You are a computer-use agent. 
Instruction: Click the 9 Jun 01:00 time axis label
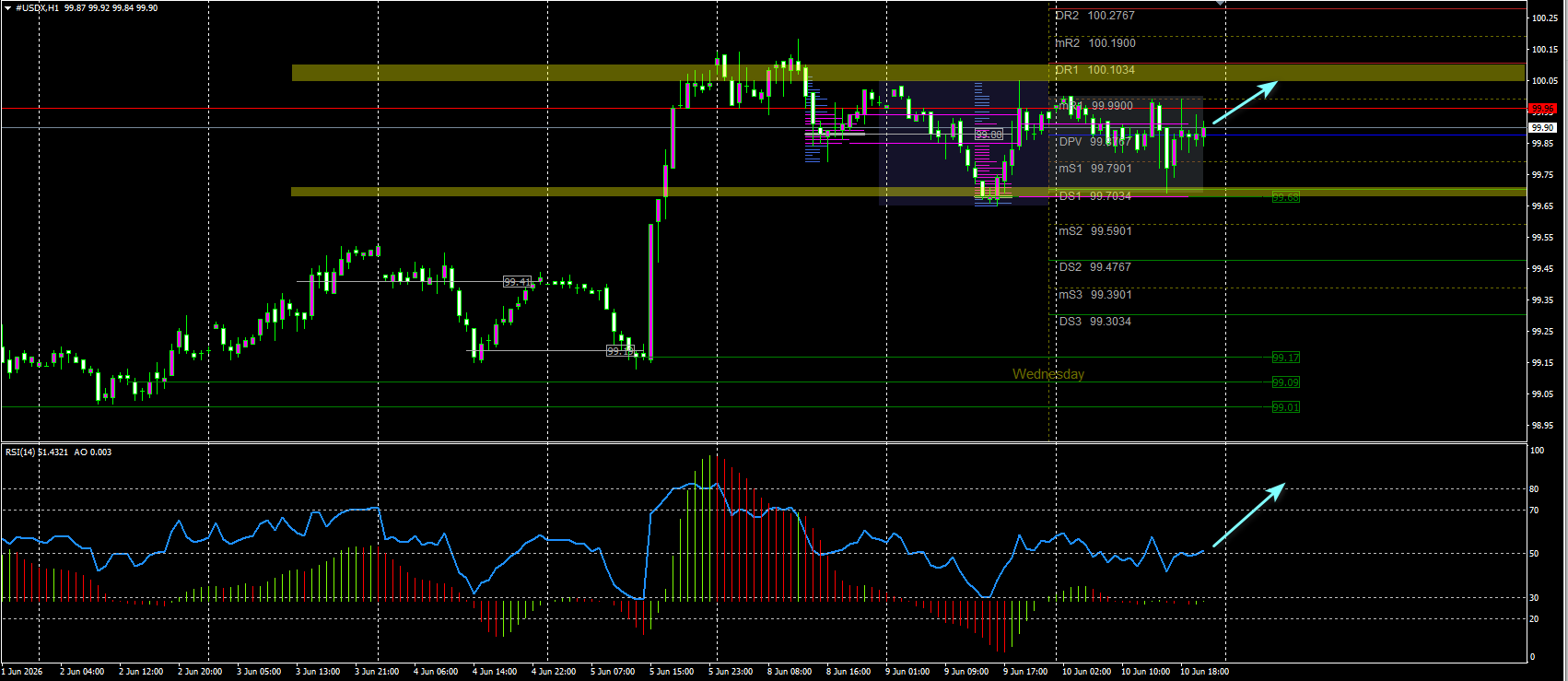coord(907,672)
